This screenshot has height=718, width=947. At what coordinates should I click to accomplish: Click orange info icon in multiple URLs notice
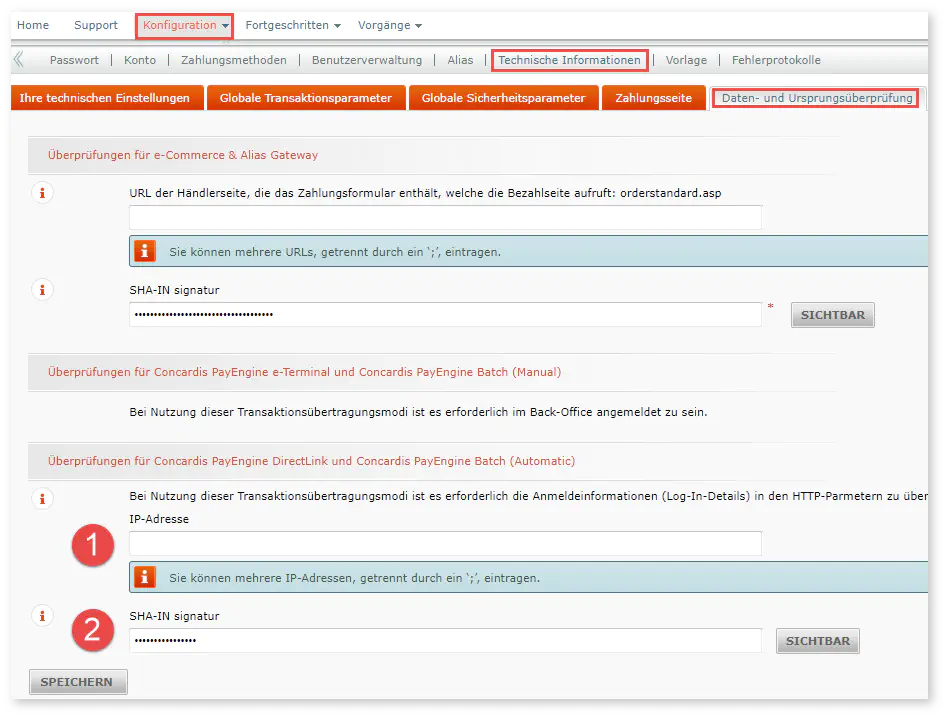(x=146, y=251)
